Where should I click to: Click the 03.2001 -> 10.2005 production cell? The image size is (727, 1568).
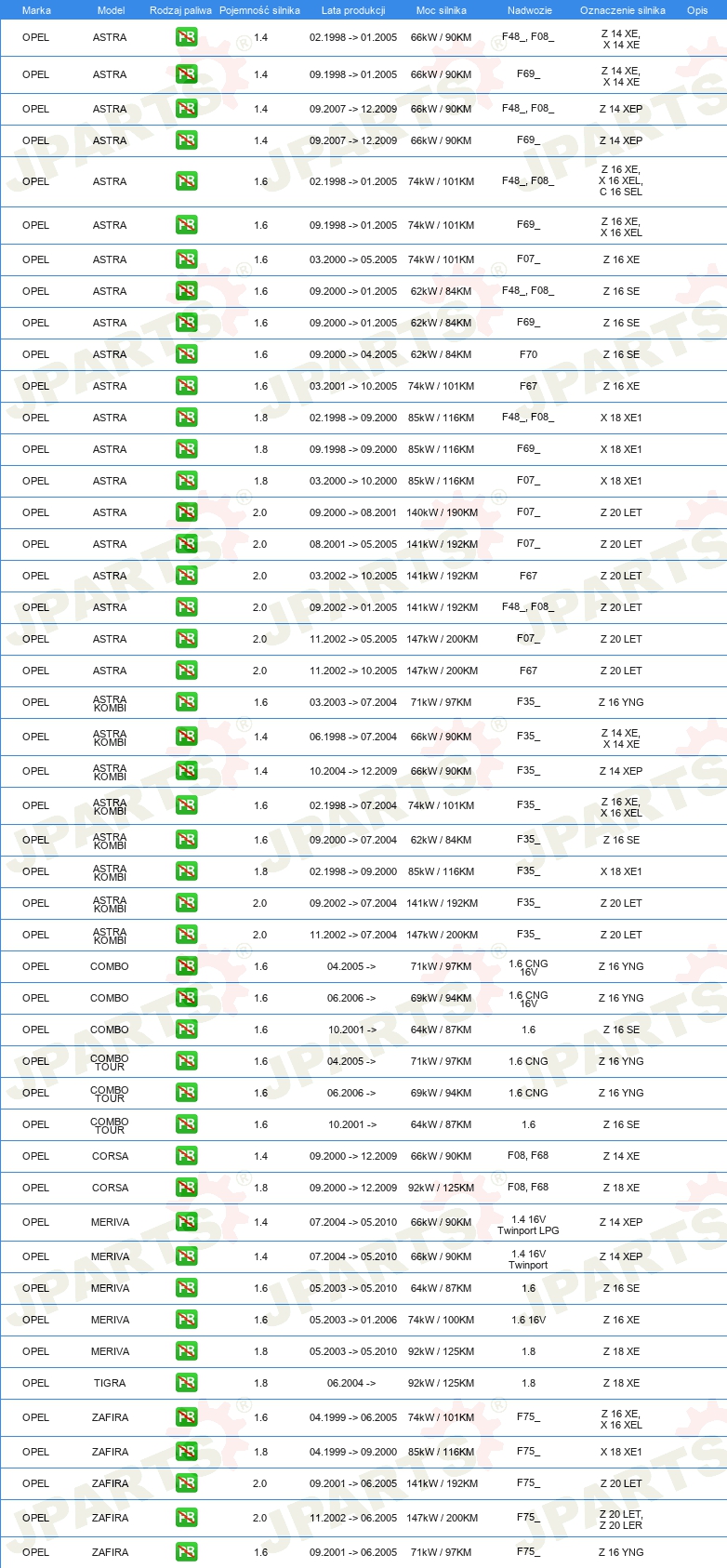353,386
